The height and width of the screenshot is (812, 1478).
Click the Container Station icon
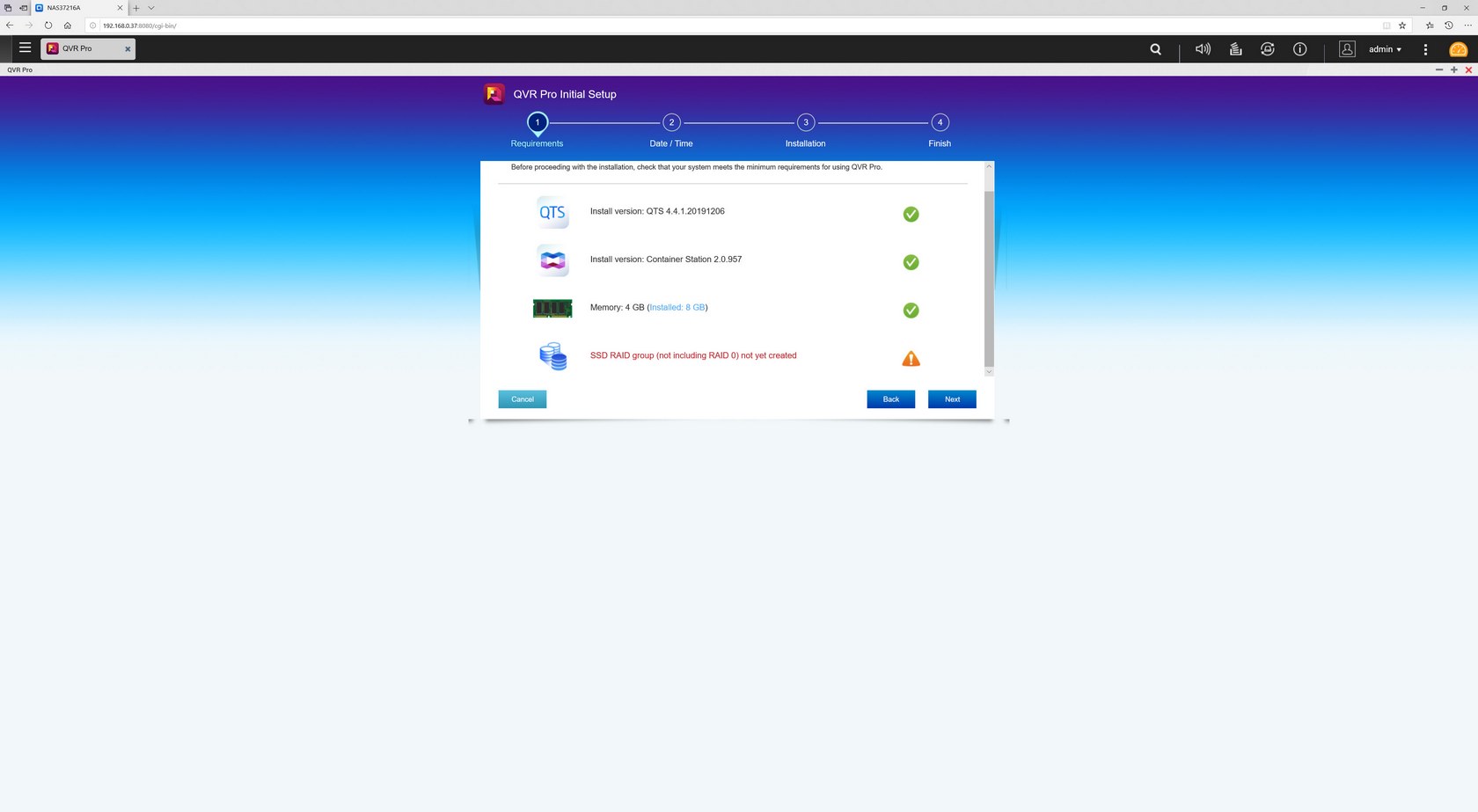[x=552, y=260]
